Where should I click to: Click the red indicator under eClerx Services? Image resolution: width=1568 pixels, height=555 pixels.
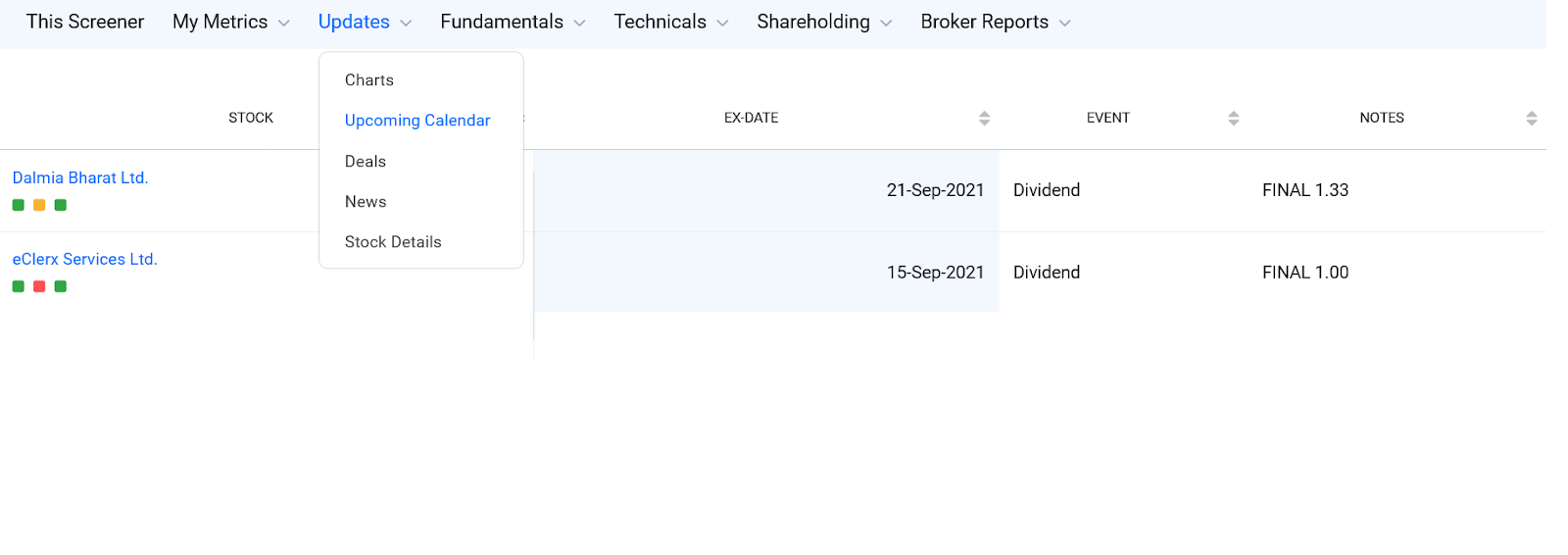39,286
